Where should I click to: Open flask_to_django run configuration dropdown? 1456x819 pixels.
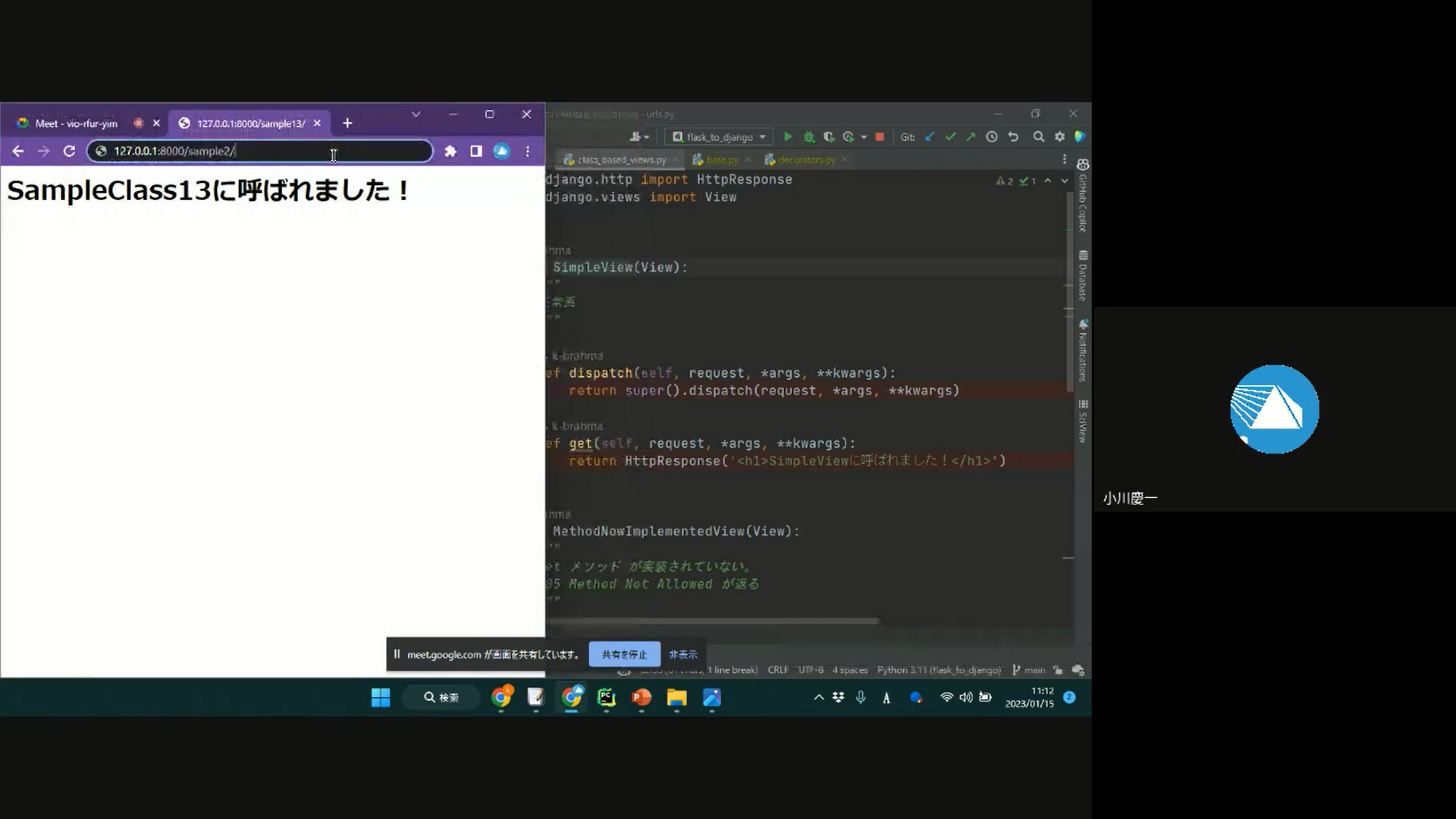coord(719,137)
